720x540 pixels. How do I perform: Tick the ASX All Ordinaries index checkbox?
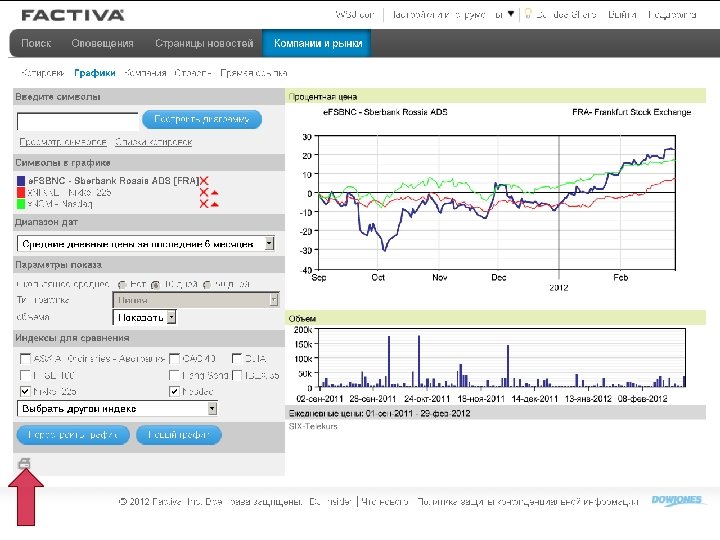25,358
